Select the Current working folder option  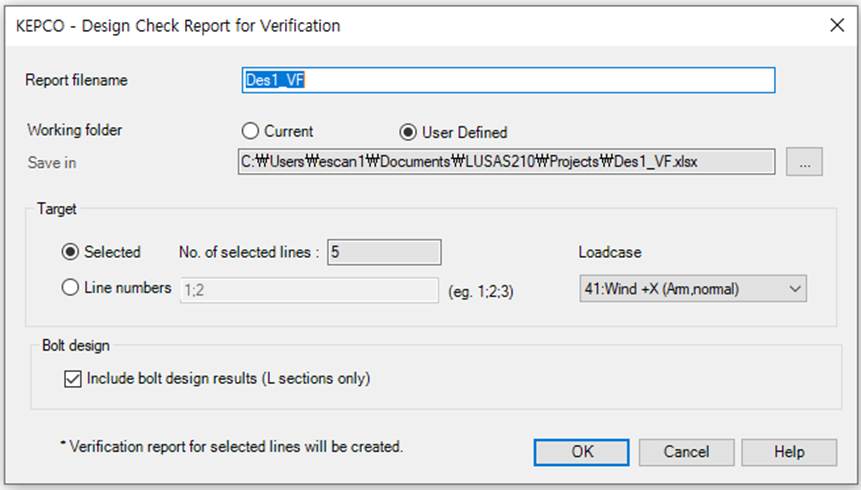coord(249,132)
